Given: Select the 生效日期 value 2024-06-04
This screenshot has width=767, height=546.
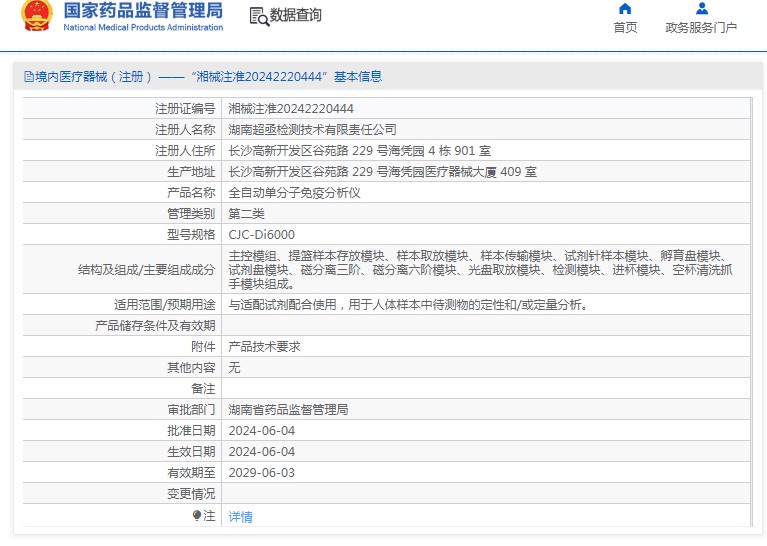Looking at the screenshot, I should (x=262, y=452).
